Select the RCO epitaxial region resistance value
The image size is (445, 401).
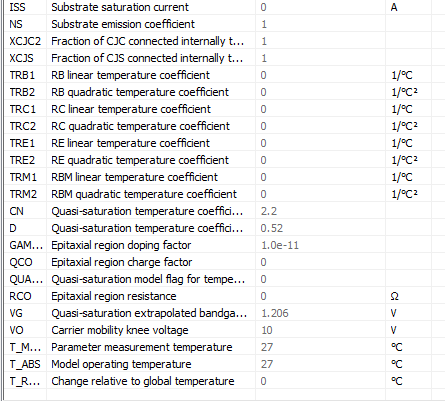click(x=320, y=296)
